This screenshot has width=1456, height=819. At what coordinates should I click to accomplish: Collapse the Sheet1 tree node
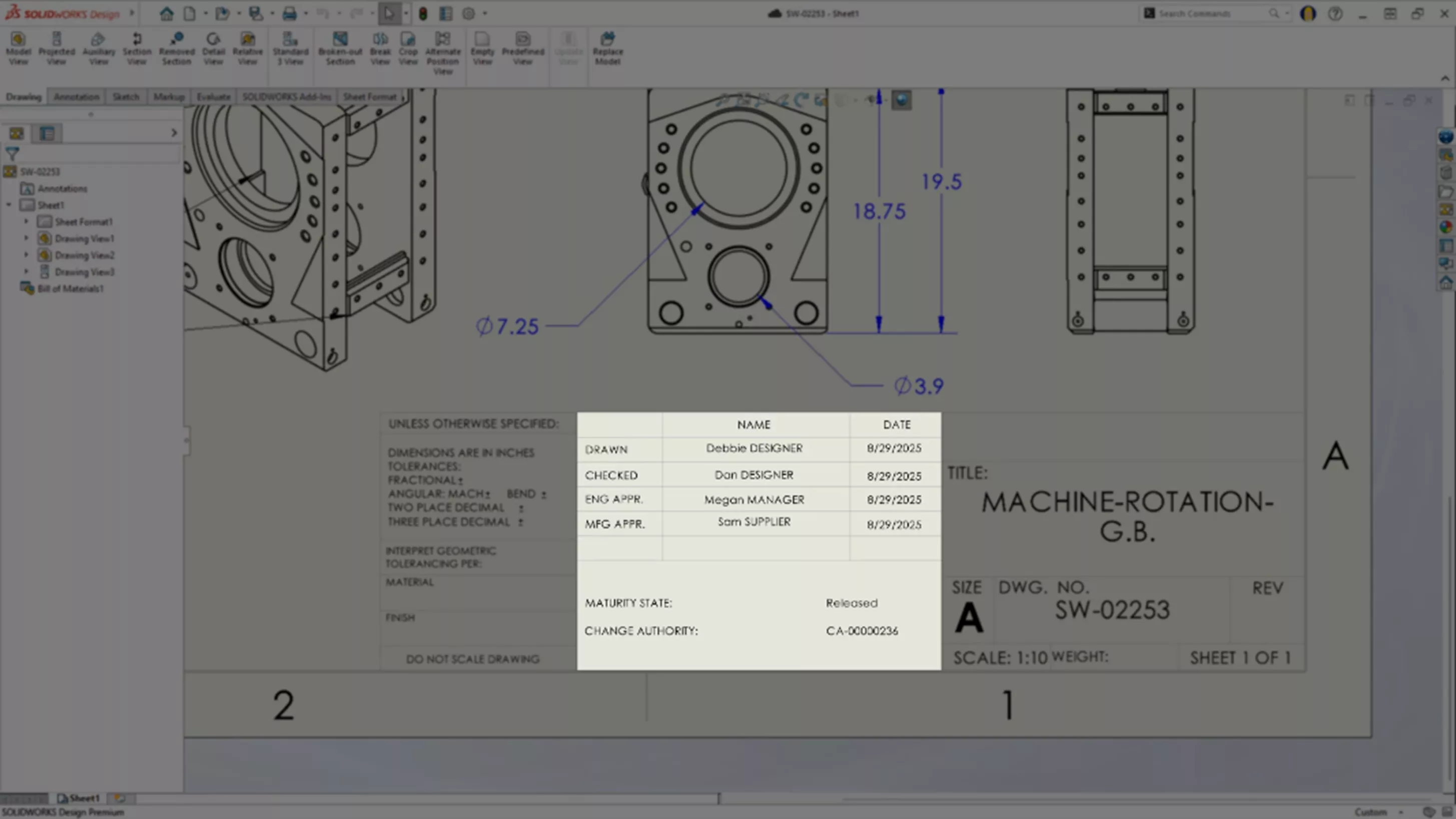[8, 205]
